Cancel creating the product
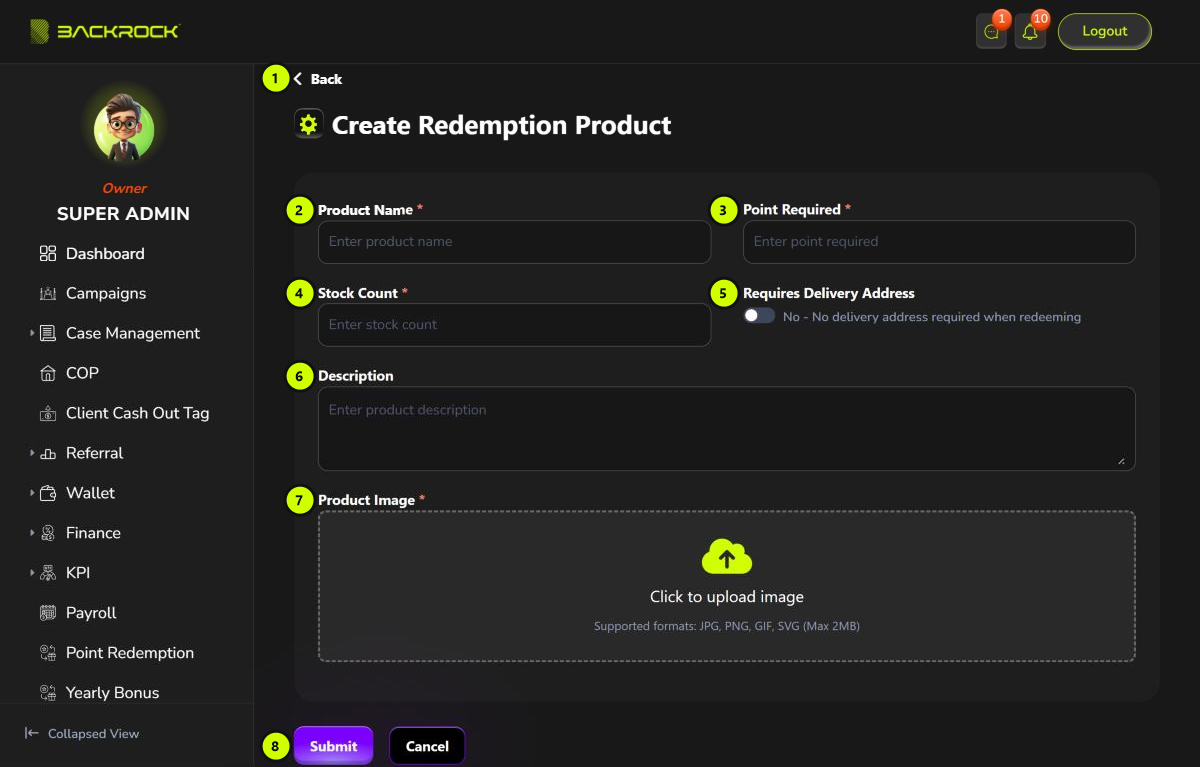This screenshot has width=1200, height=767. click(427, 746)
